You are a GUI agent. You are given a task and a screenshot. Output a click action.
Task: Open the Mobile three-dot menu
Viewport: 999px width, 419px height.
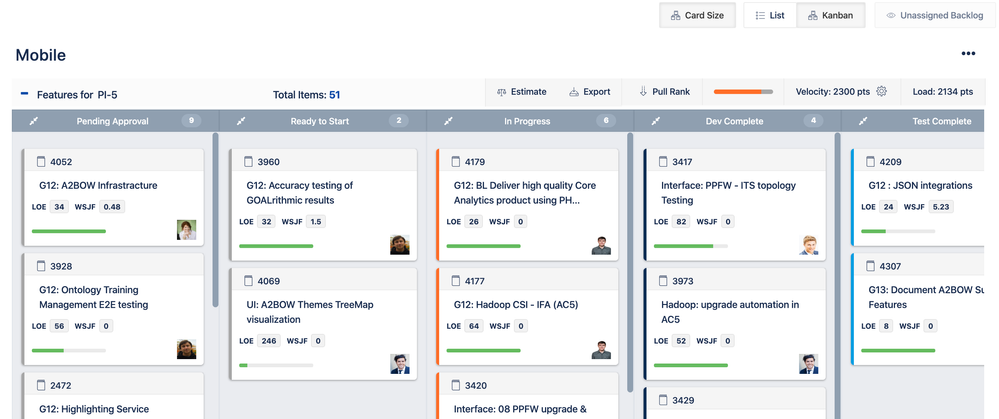(x=968, y=54)
